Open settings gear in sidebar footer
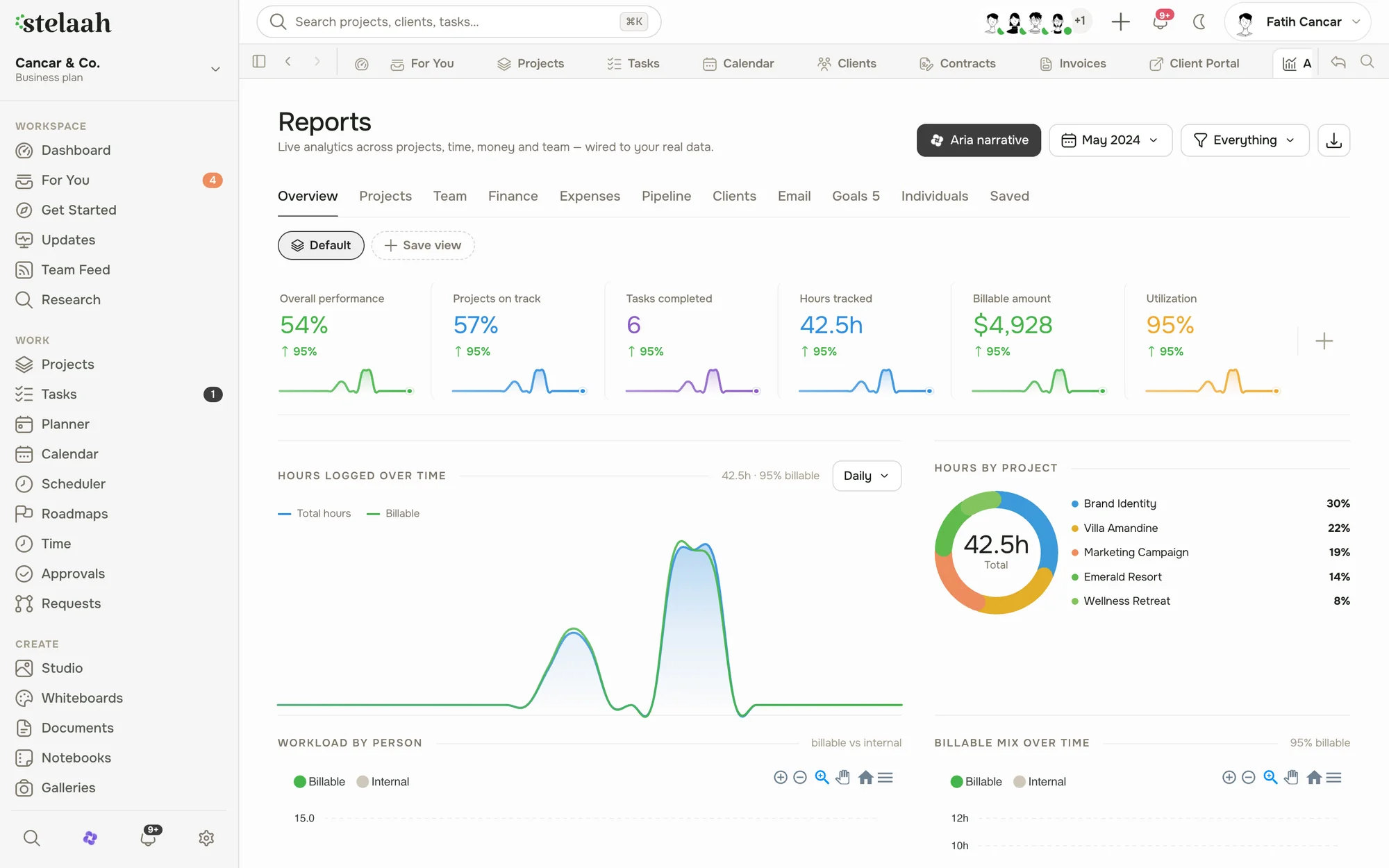Screen dimensions: 1389x868 tap(206, 838)
